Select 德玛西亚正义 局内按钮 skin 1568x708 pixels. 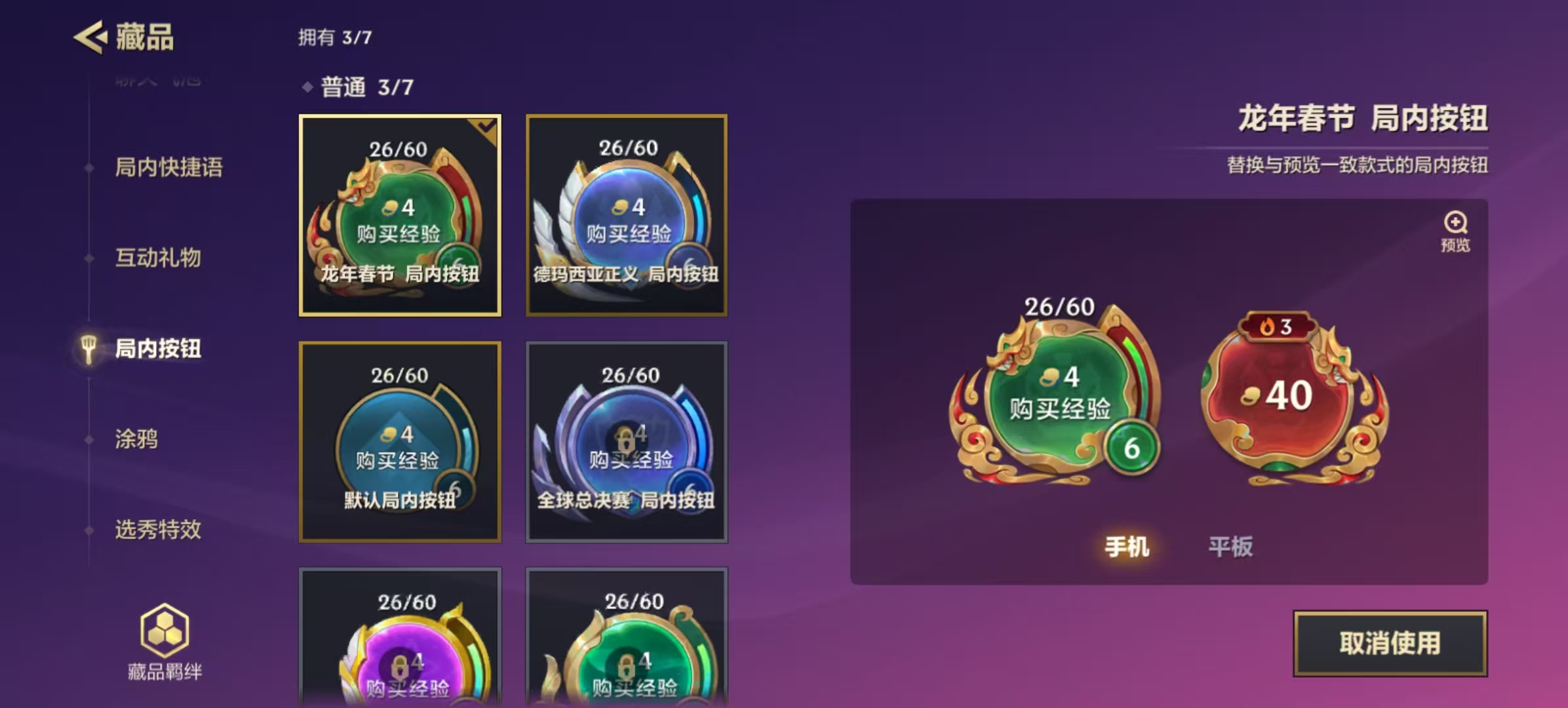(627, 215)
